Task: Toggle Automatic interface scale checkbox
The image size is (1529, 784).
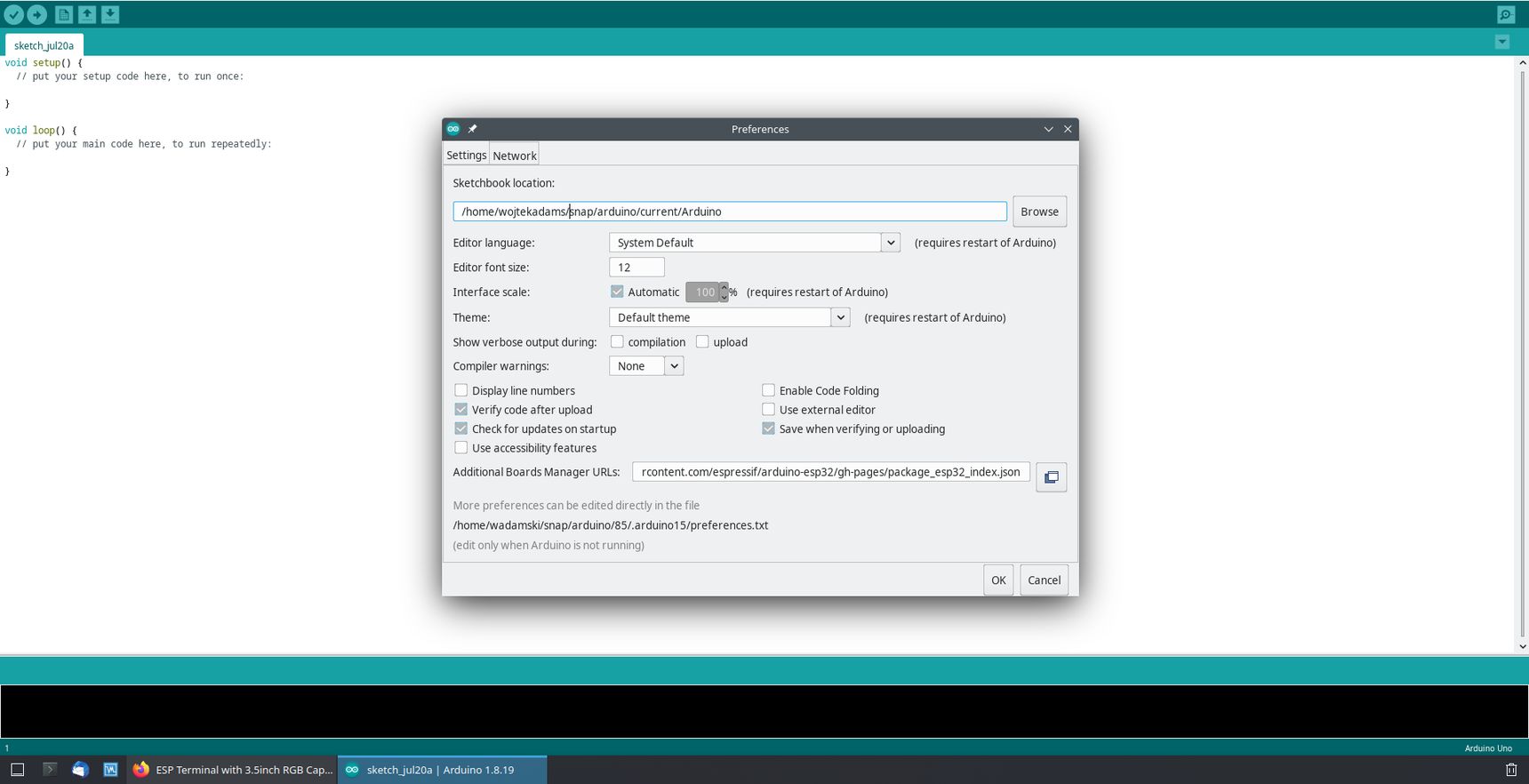Action: 617,292
